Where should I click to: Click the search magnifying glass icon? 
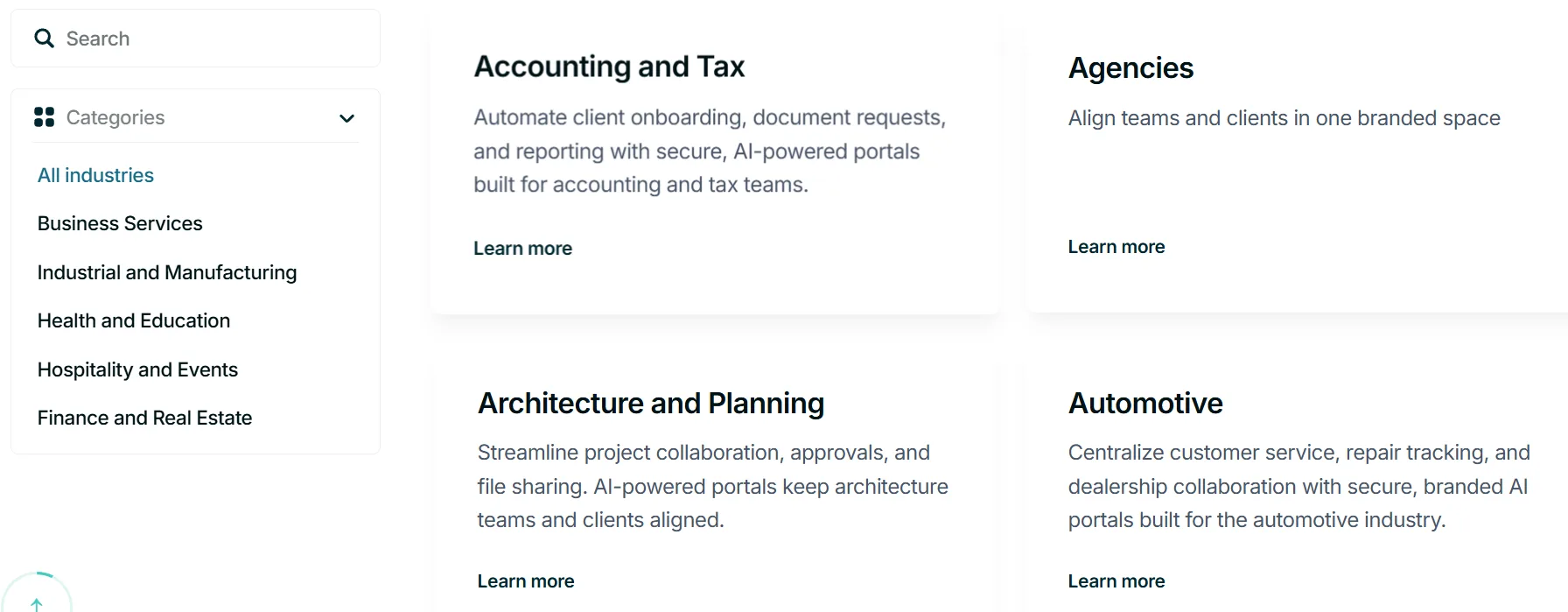(x=44, y=39)
